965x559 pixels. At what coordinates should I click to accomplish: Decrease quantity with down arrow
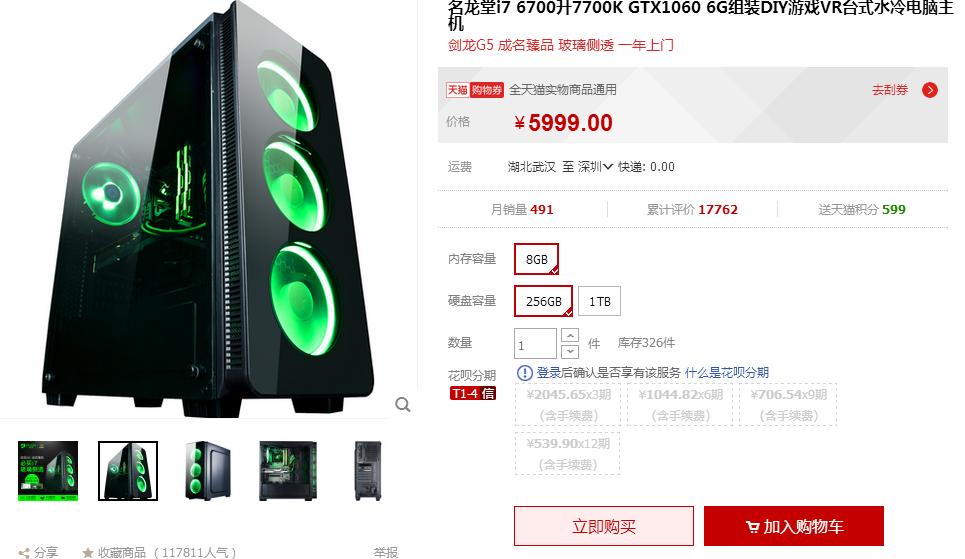tap(571, 352)
